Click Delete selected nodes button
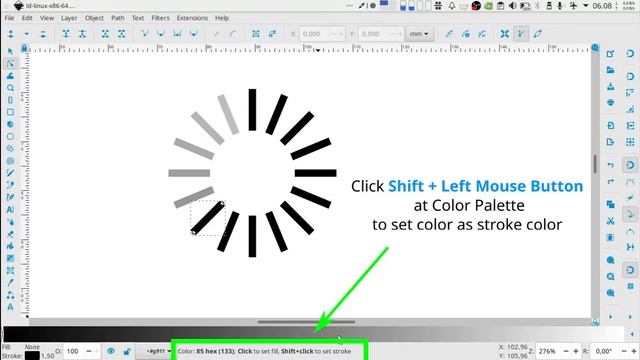This screenshot has height=360, width=640. [43, 34]
